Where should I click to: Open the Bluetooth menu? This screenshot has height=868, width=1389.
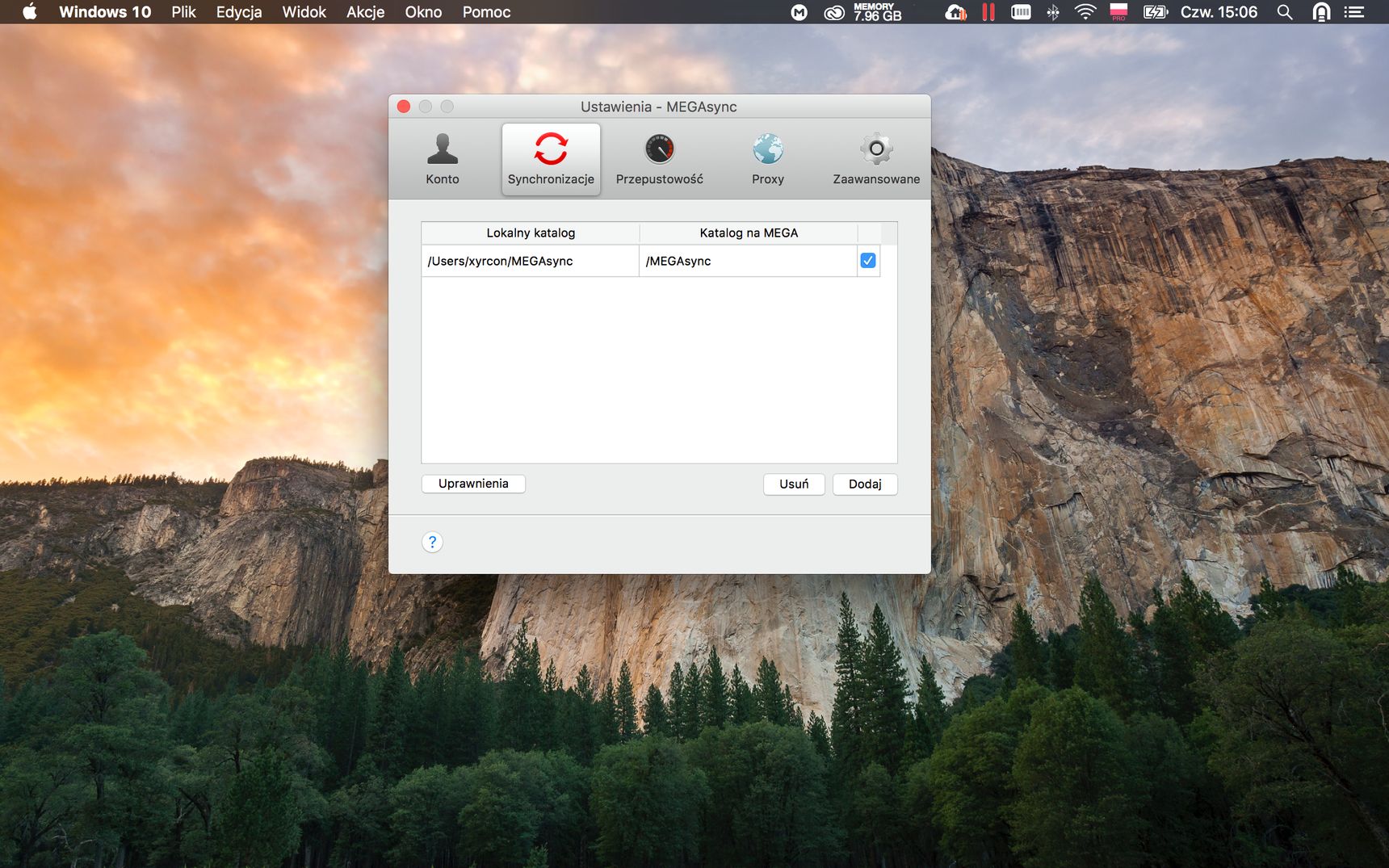pos(1053,12)
